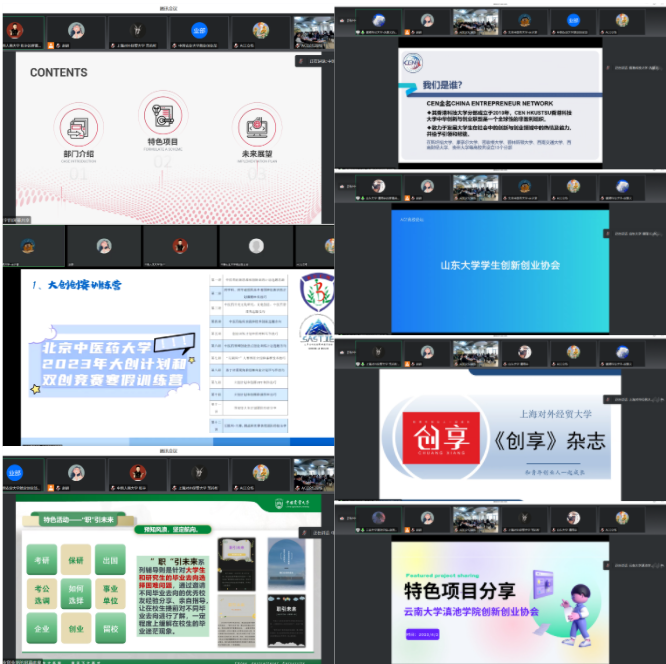Select the 如何选择 center tile

(x=75, y=595)
